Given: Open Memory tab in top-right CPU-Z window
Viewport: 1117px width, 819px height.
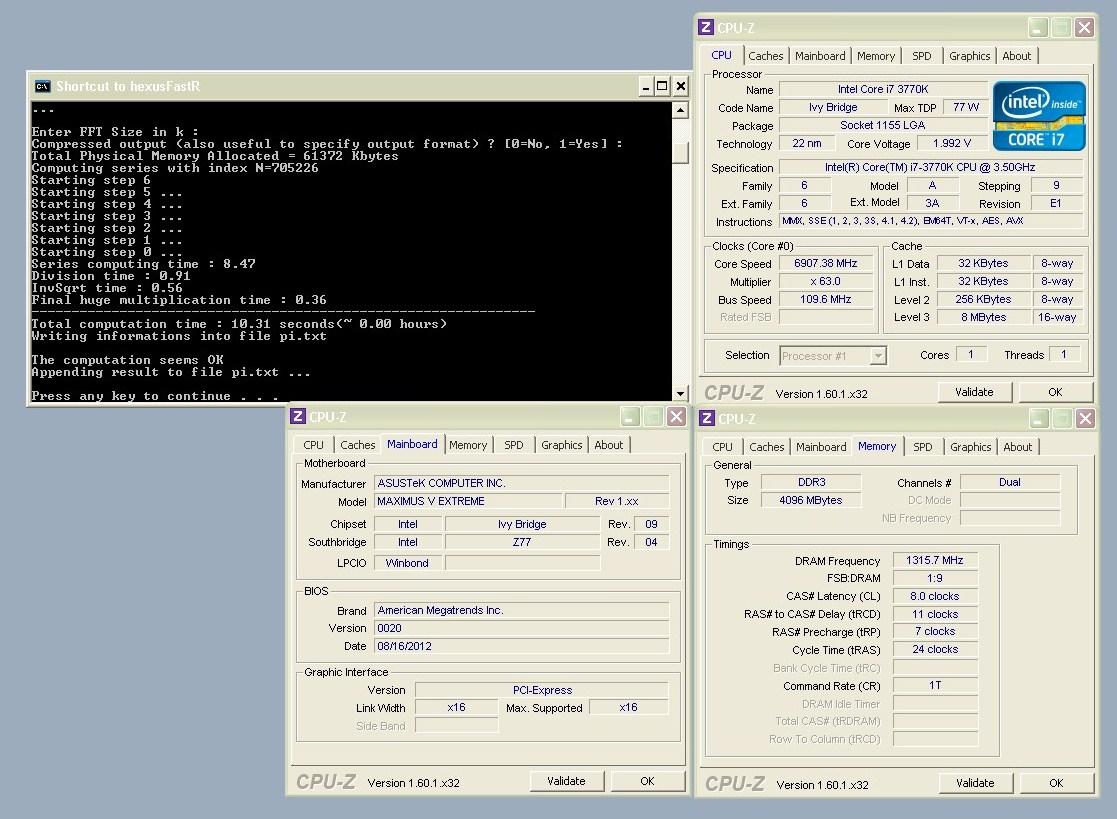Looking at the screenshot, I should pyautogui.click(x=876, y=56).
